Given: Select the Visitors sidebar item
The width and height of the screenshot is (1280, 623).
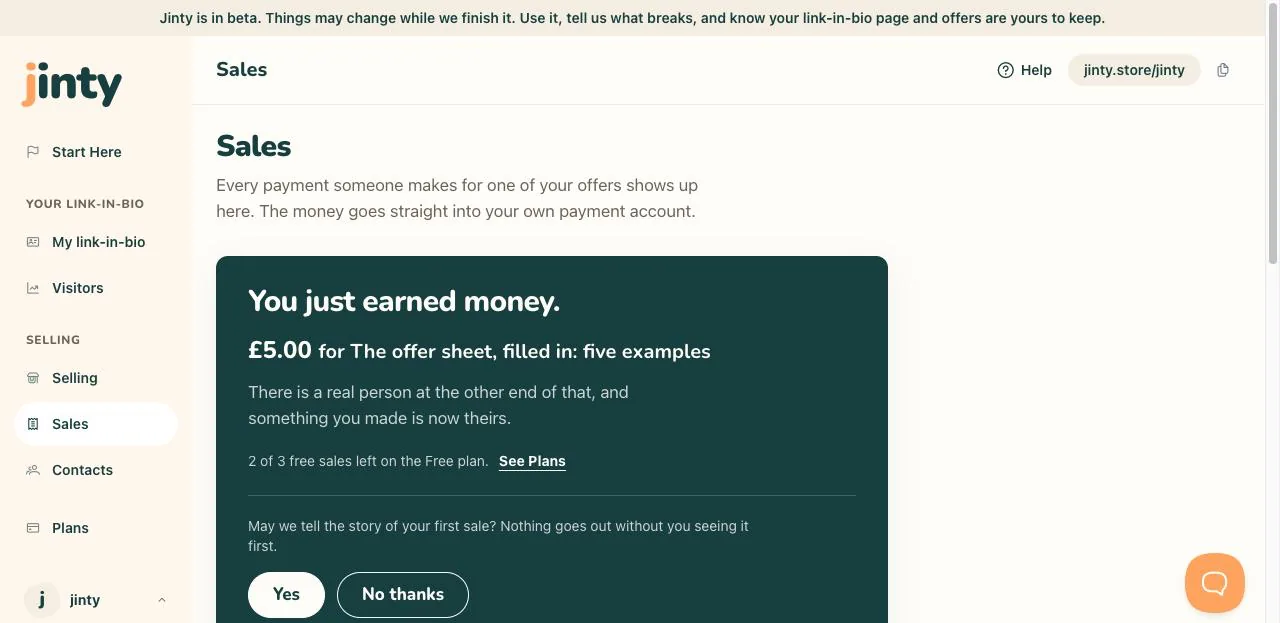Looking at the screenshot, I should tap(96, 288).
